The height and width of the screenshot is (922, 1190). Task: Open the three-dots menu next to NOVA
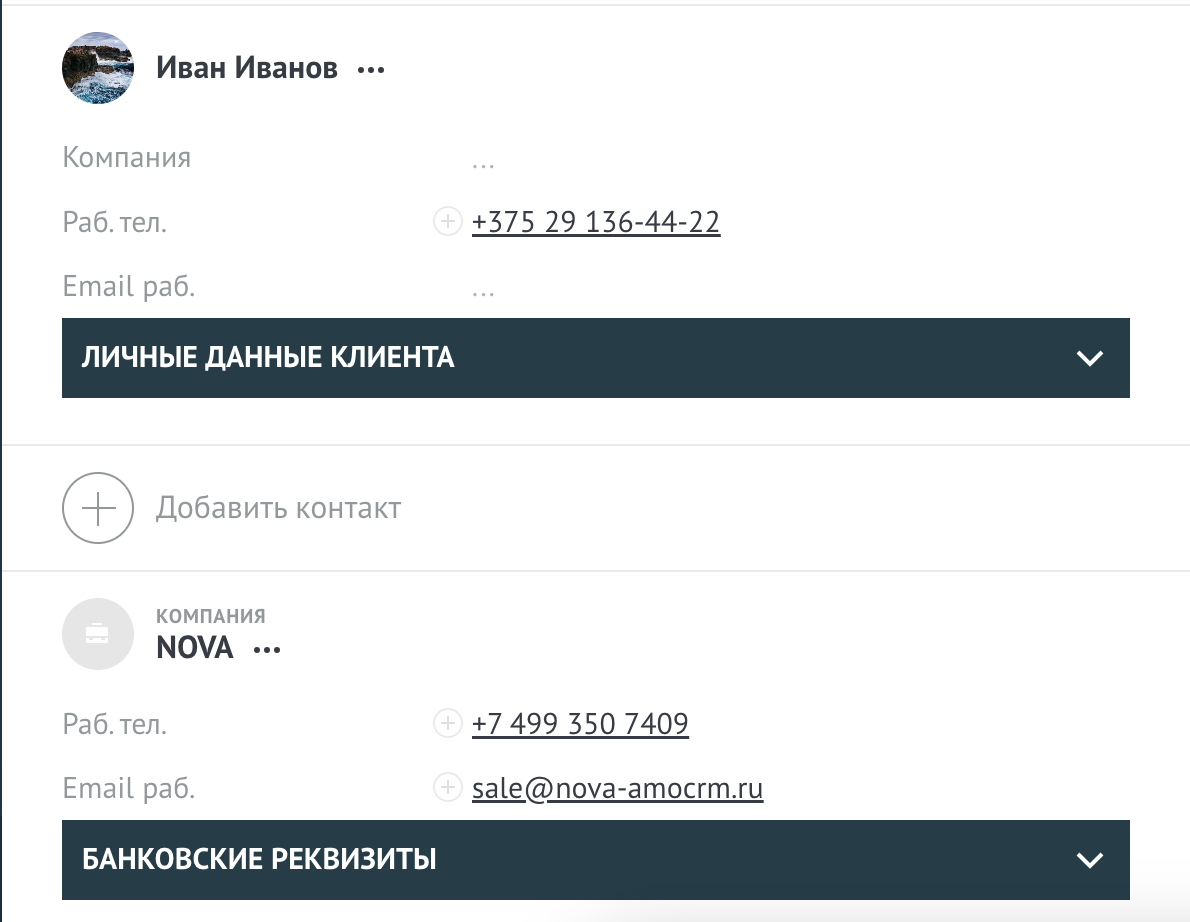click(267, 650)
